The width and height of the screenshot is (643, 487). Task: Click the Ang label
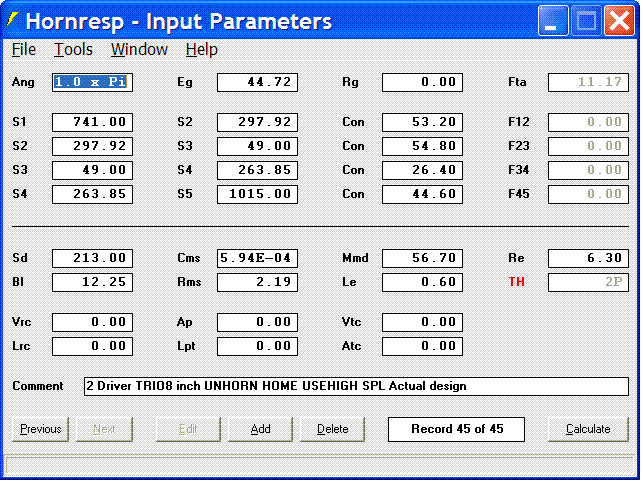click(23, 82)
